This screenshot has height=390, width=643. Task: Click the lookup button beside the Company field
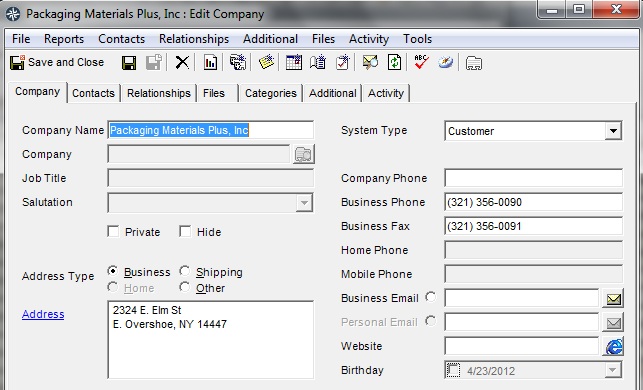pyautogui.click(x=303, y=155)
